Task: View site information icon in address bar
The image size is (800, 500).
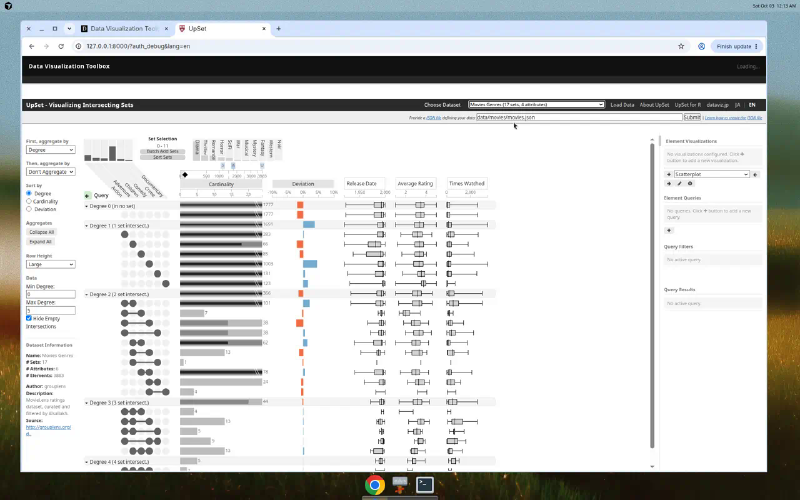Action: coord(78,46)
